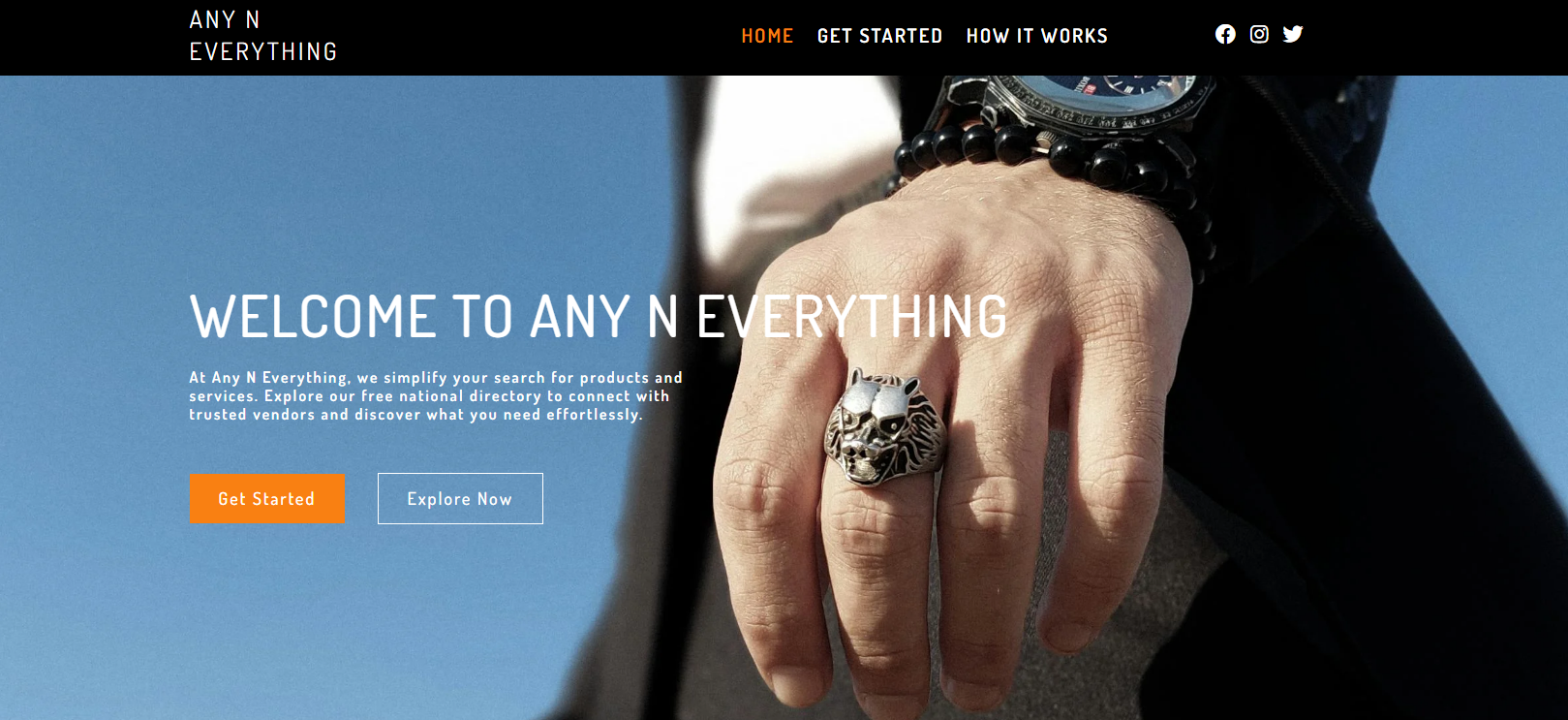Click the orange Get Started button
Viewport: 1568px width, 720px height.
pos(266,499)
